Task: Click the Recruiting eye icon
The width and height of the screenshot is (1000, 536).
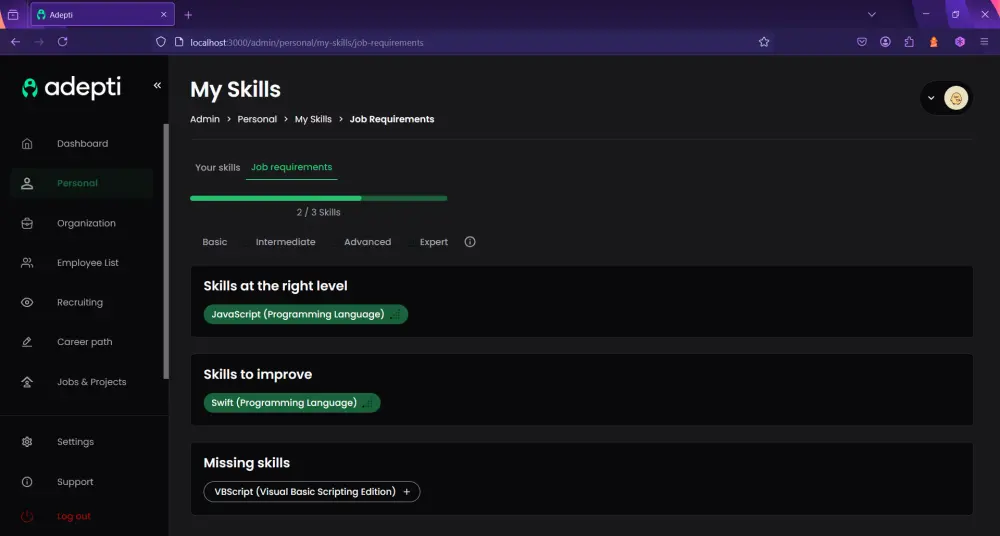Action: coord(27,302)
